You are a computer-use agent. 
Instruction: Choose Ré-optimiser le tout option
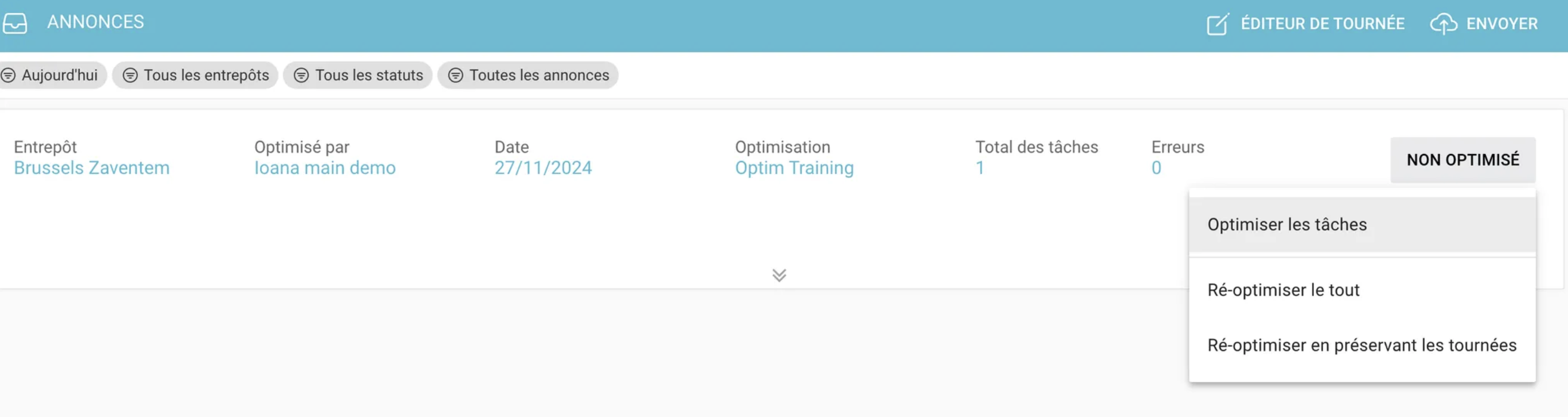tap(1362, 290)
